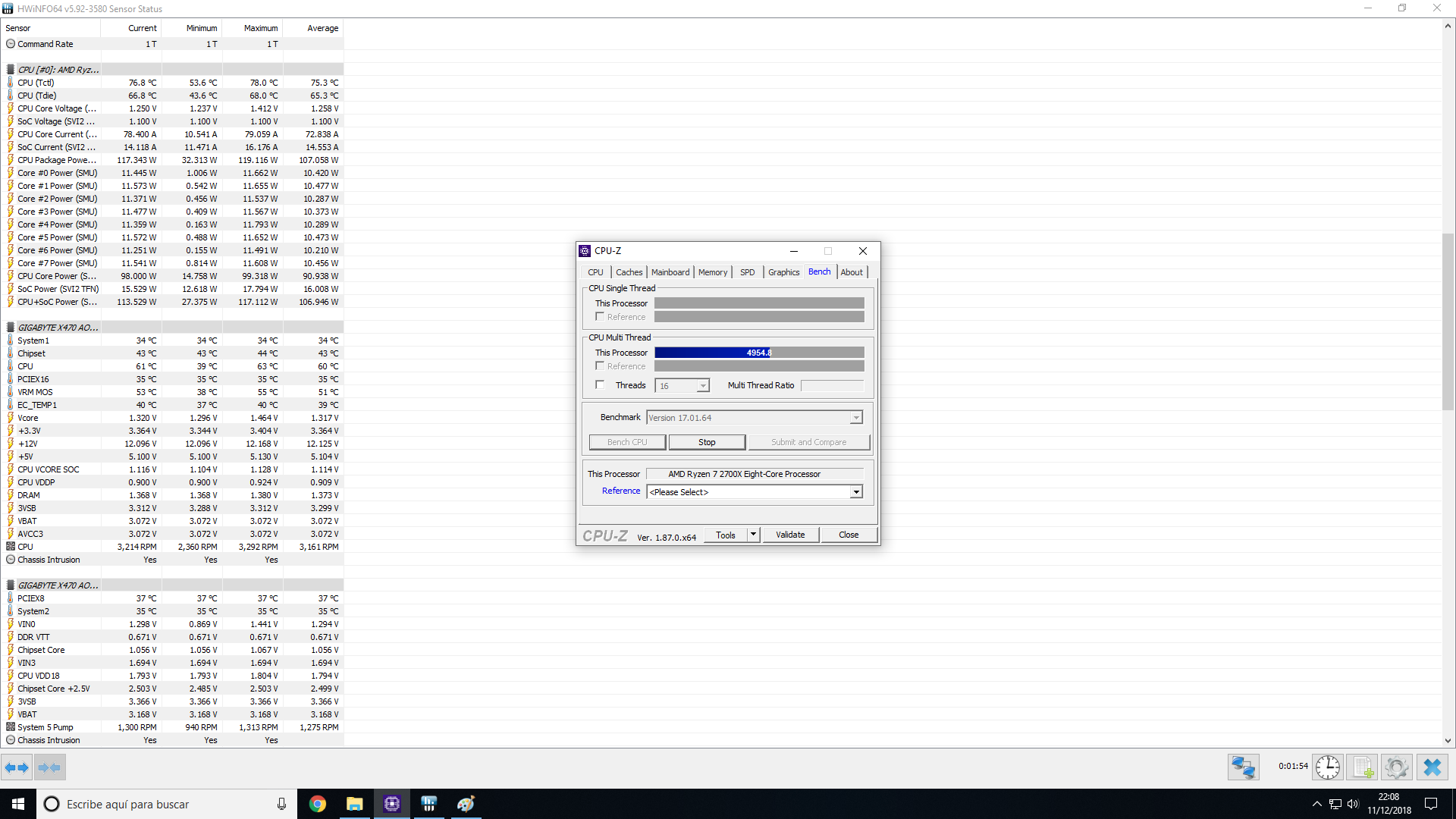The width and height of the screenshot is (1456, 819).
Task: Switch to the About tab
Action: [x=852, y=272]
